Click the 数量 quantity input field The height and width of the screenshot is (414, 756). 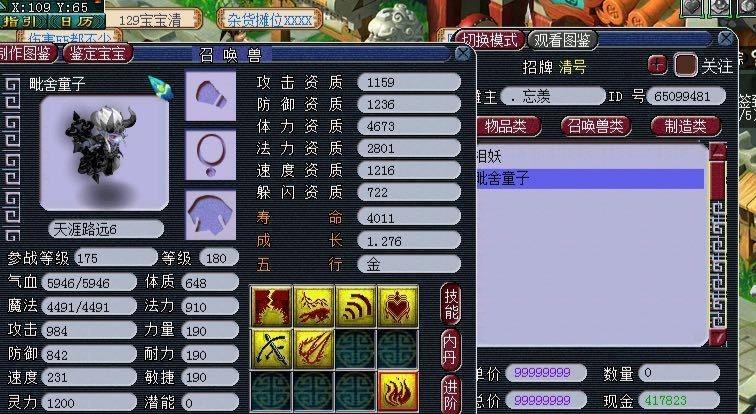[x=678, y=373]
